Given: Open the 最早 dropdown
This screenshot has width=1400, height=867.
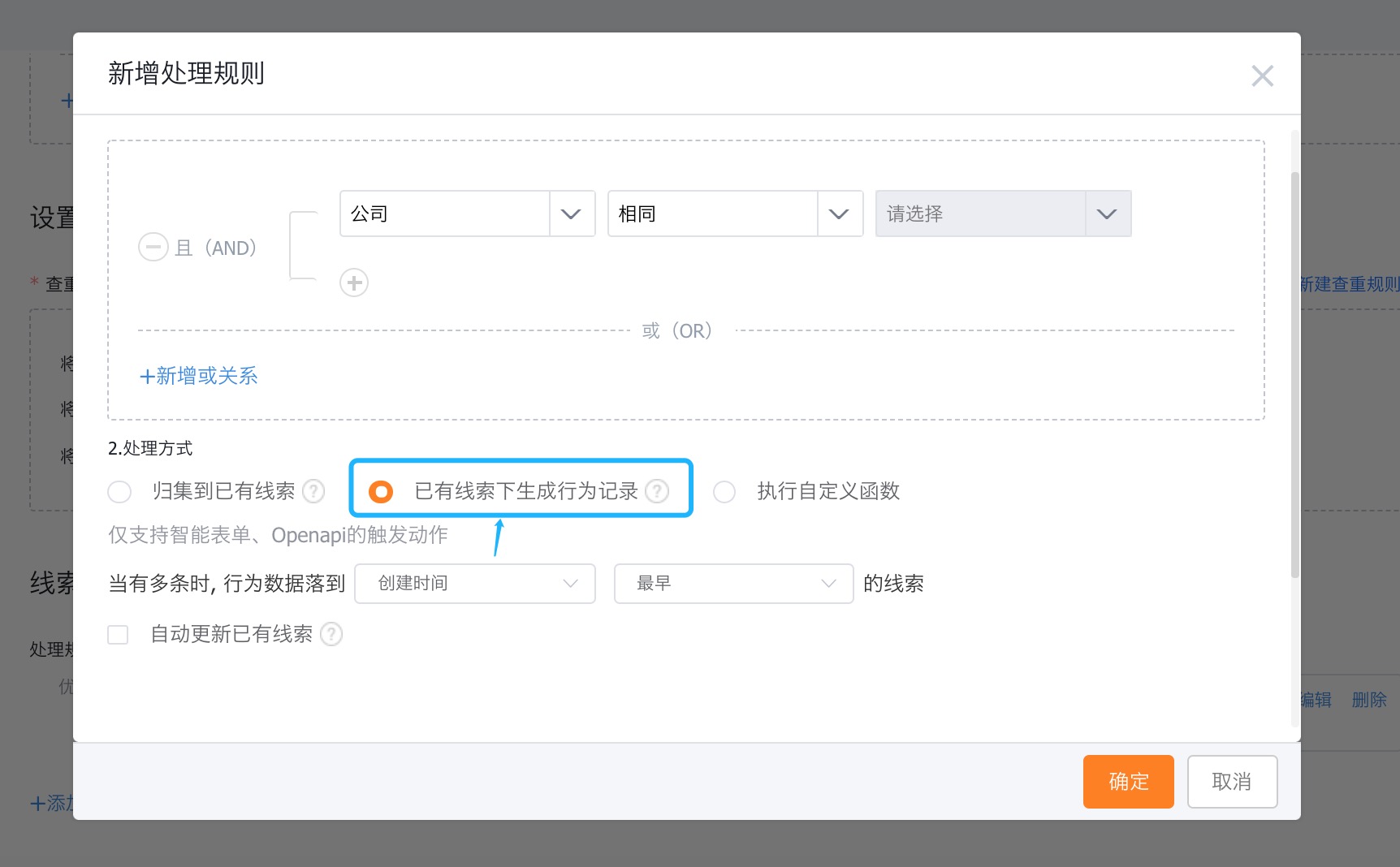Looking at the screenshot, I should pos(734,584).
